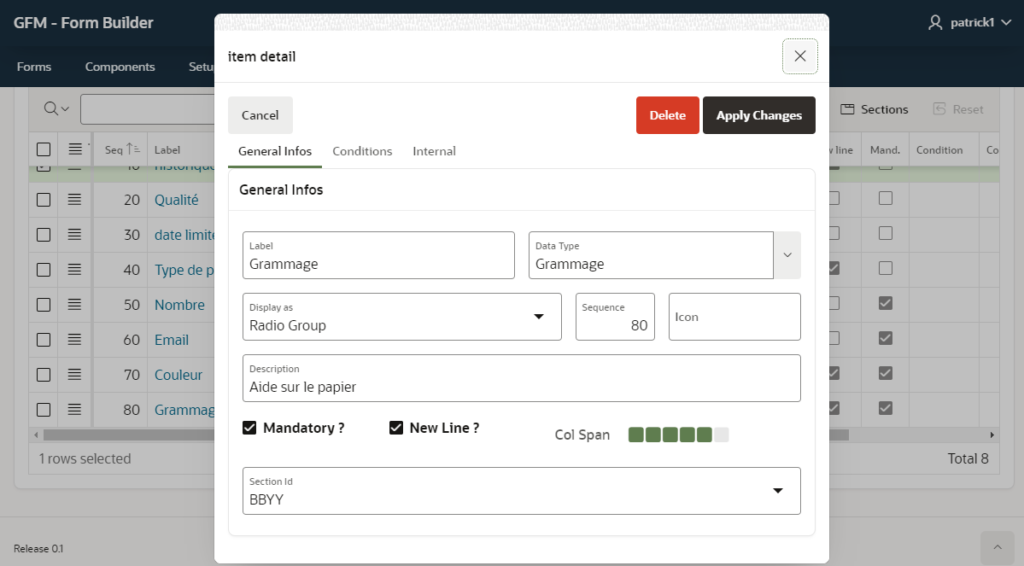
Task: Open the Qualité item link
Action: point(176,200)
